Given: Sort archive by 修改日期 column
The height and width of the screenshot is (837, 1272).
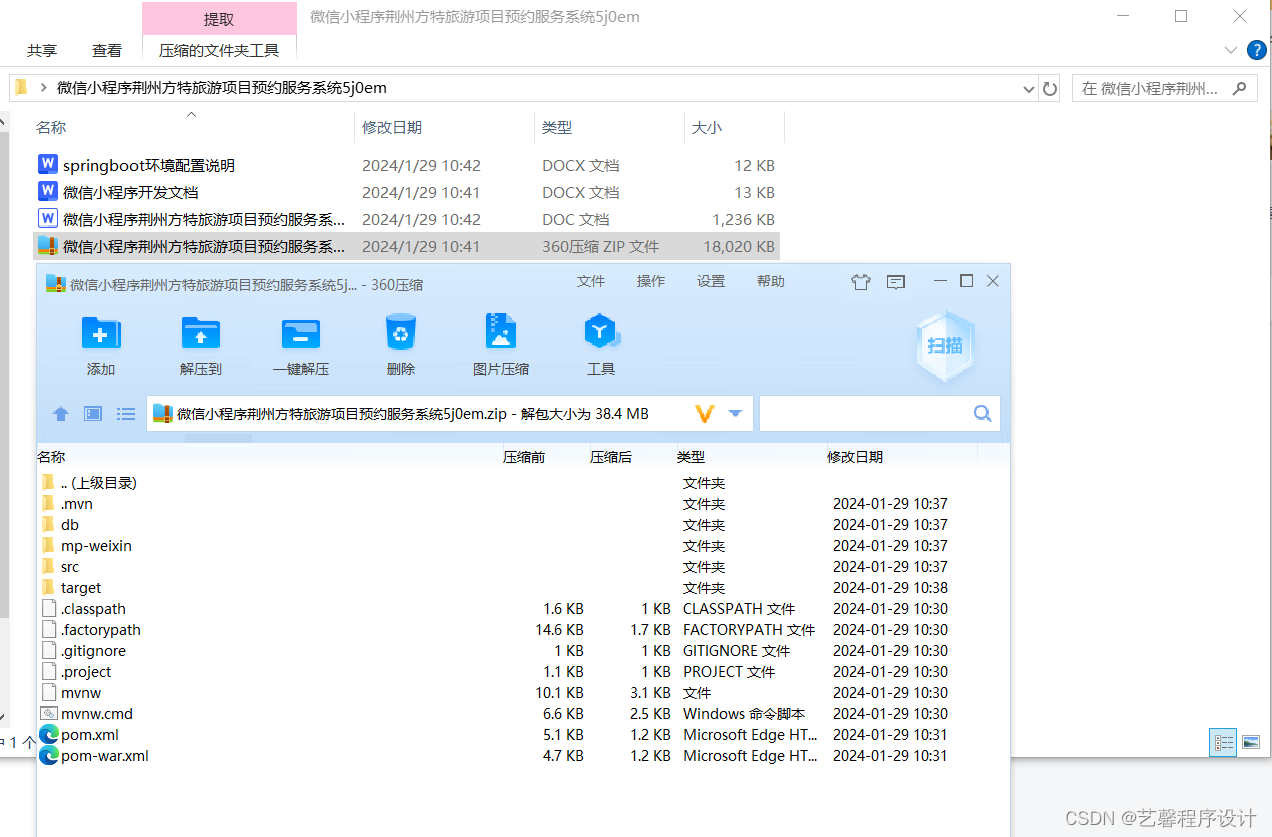Looking at the screenshot, I should (x=855, y=457).
